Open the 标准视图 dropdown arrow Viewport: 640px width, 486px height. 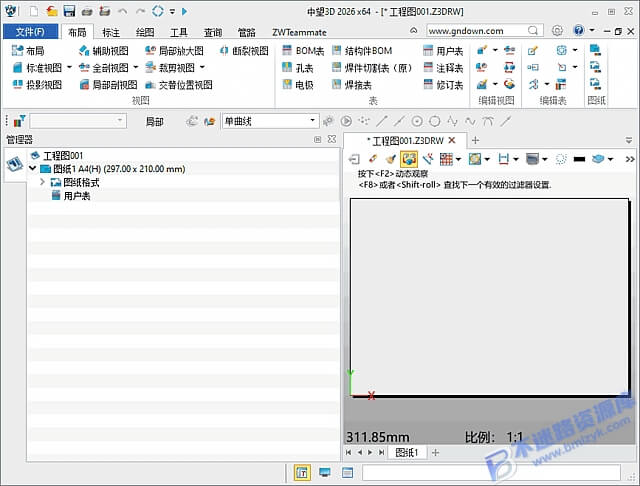click(69, 67)
